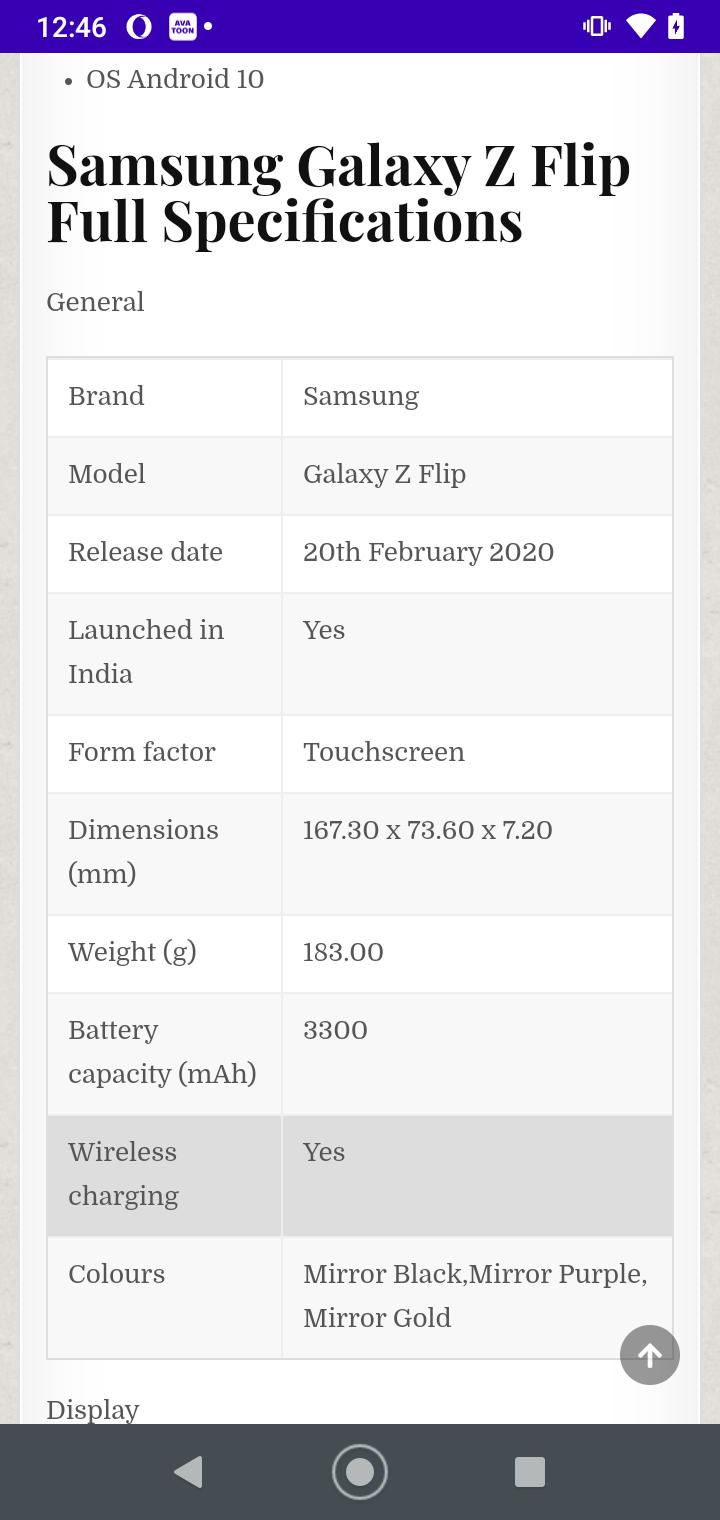Tap the AvaToon notification icon
Screen dimensions: 720x1520
tap(183, 27)
